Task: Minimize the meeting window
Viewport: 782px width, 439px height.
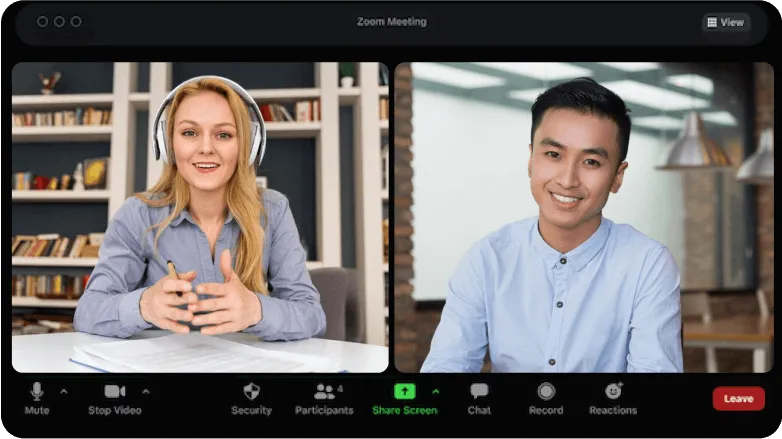Action: click(59, 22)
